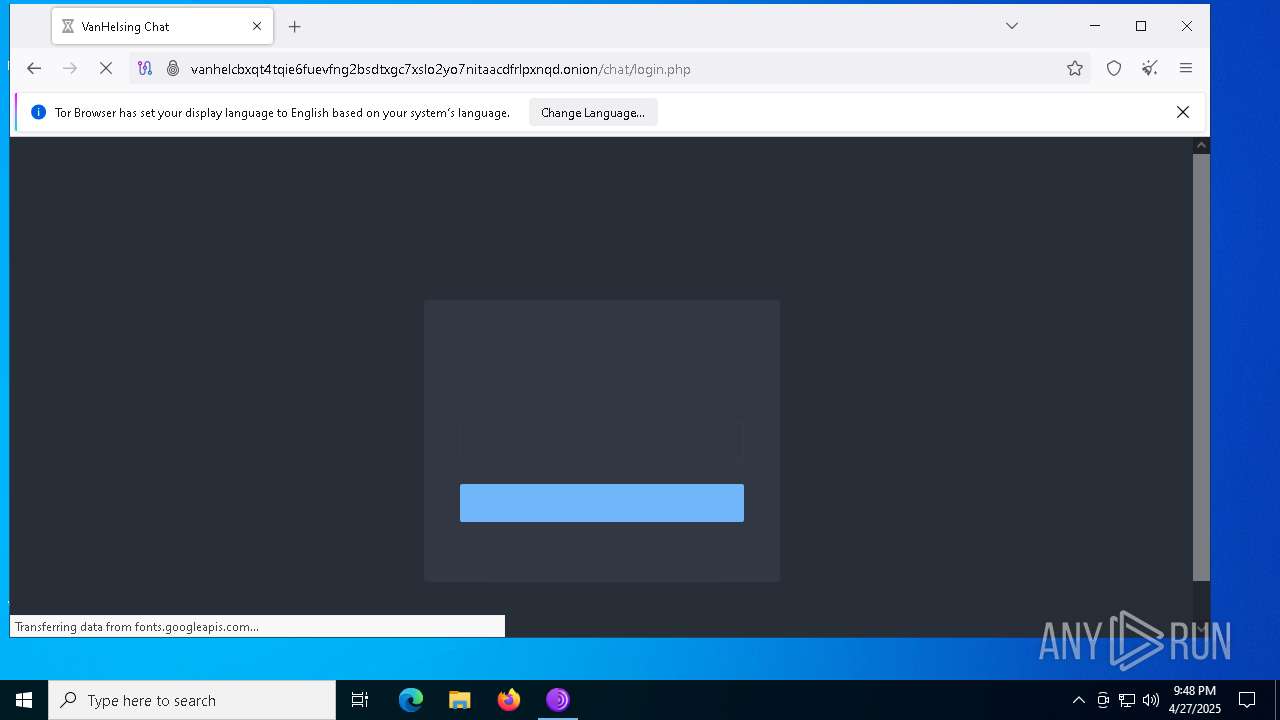Screen dimensions: 1280x720
Task: Minimize the Tor Browser window
Action: point(1095,26)
